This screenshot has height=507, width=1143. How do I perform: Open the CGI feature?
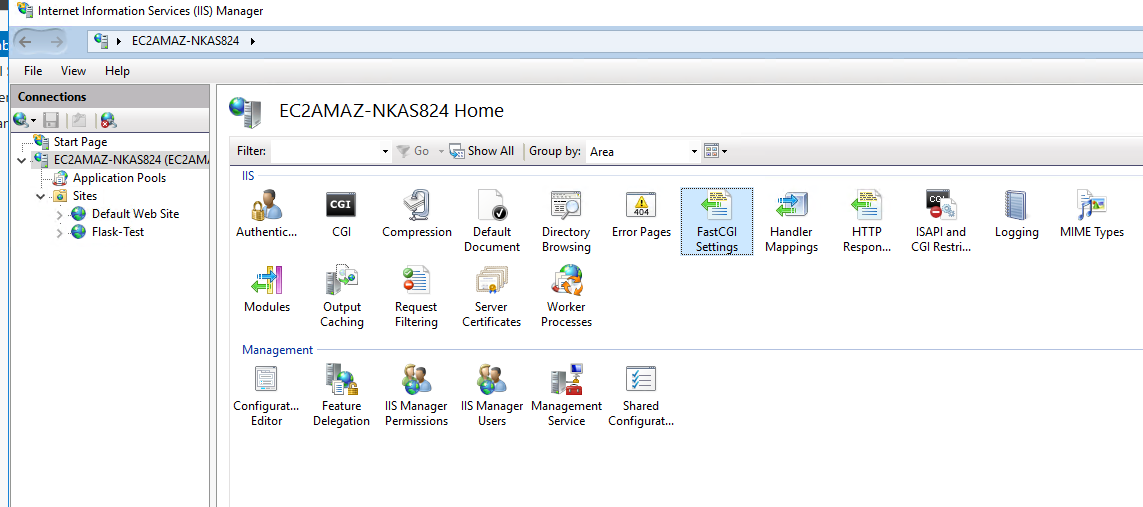pyautogui.click(x=340, y=214)
